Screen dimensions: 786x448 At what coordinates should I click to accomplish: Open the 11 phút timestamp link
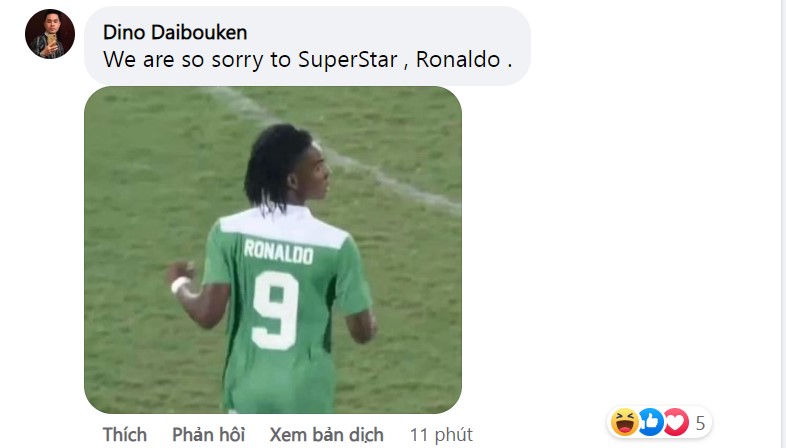click(441, 435)
